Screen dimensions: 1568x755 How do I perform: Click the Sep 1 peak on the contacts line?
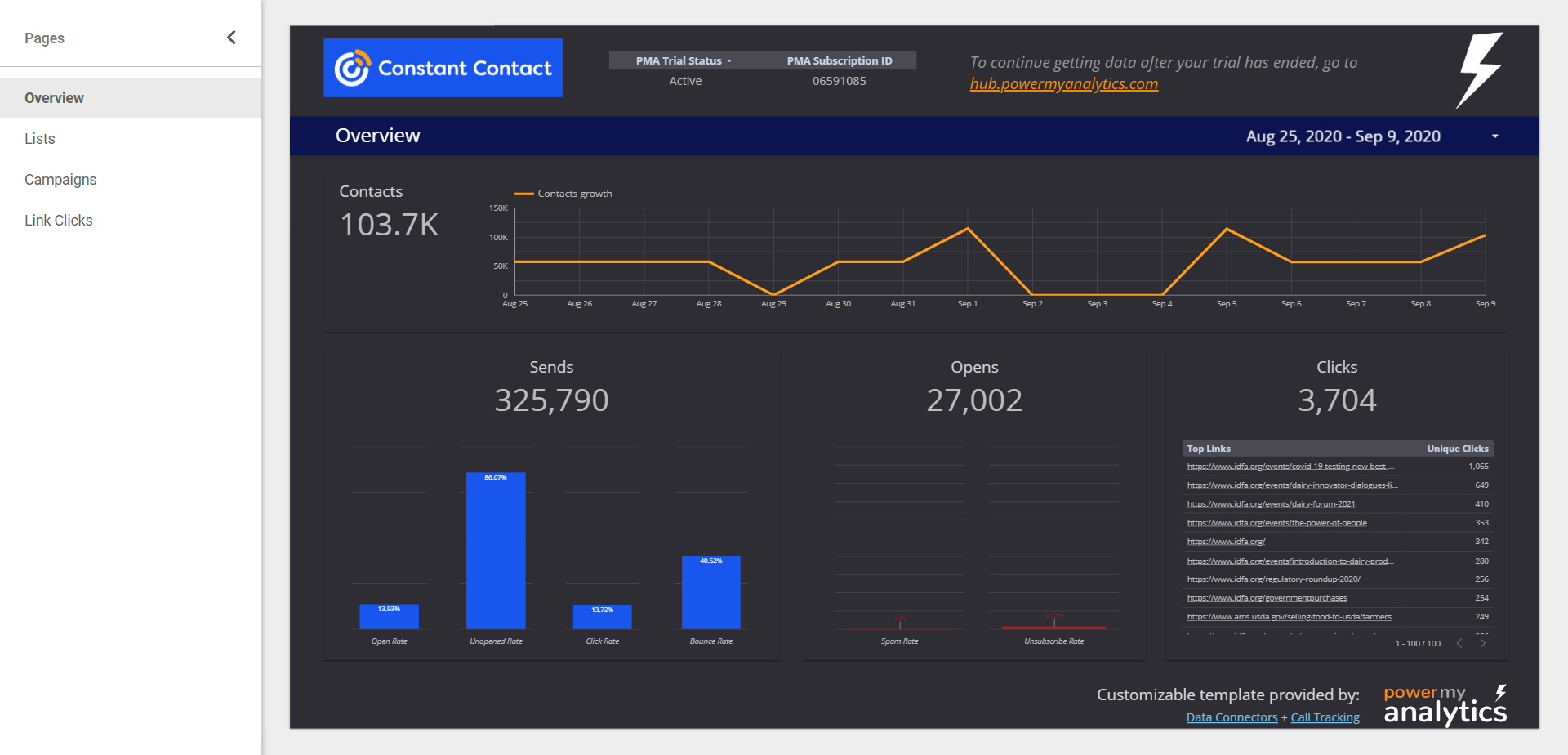coord(968,228)
